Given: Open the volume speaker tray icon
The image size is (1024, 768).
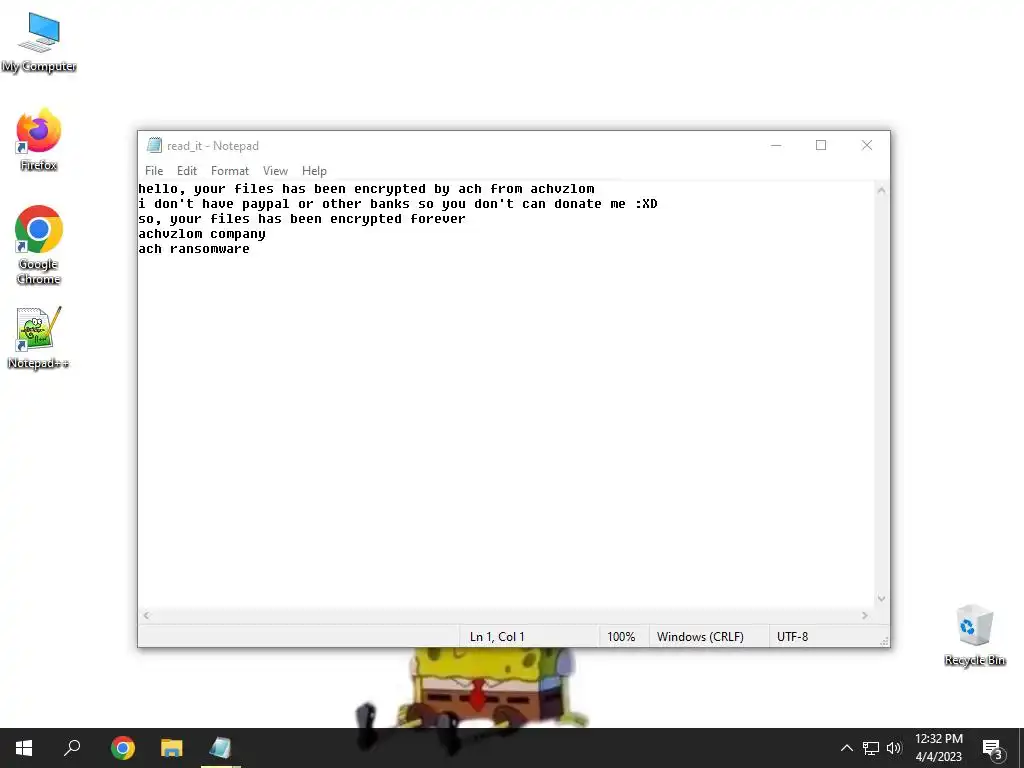Looking at the screenshot, I should coord(894,748).
